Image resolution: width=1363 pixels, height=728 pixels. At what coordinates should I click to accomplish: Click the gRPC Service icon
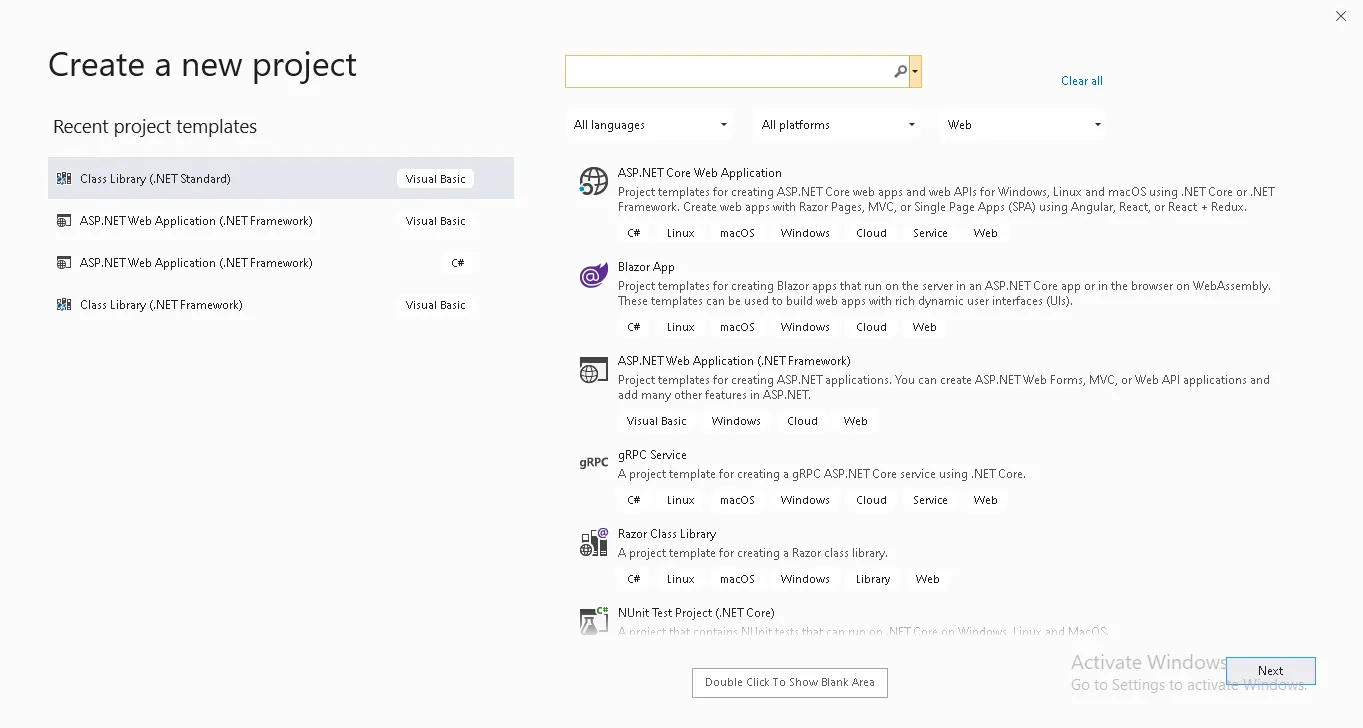pos(594,462)
